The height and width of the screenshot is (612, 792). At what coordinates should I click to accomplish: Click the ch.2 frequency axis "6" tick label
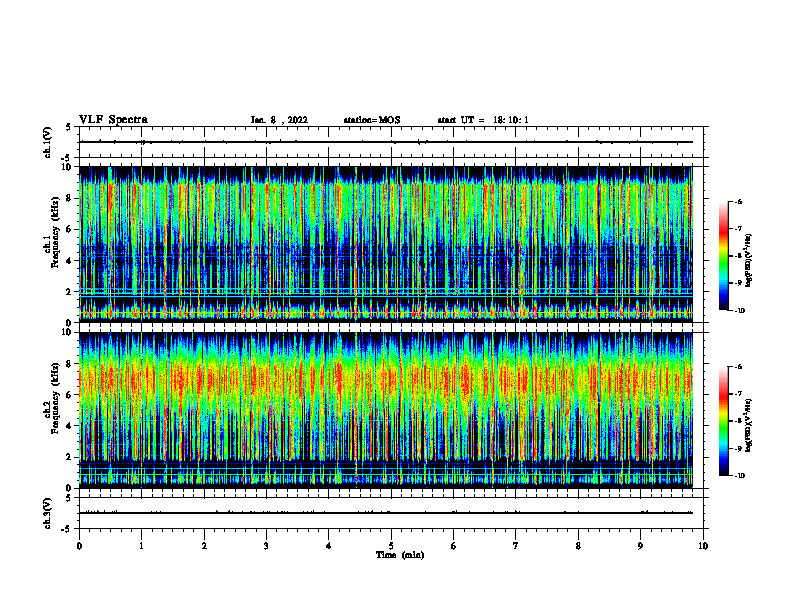pyautogui.click(x=70, y=395)
